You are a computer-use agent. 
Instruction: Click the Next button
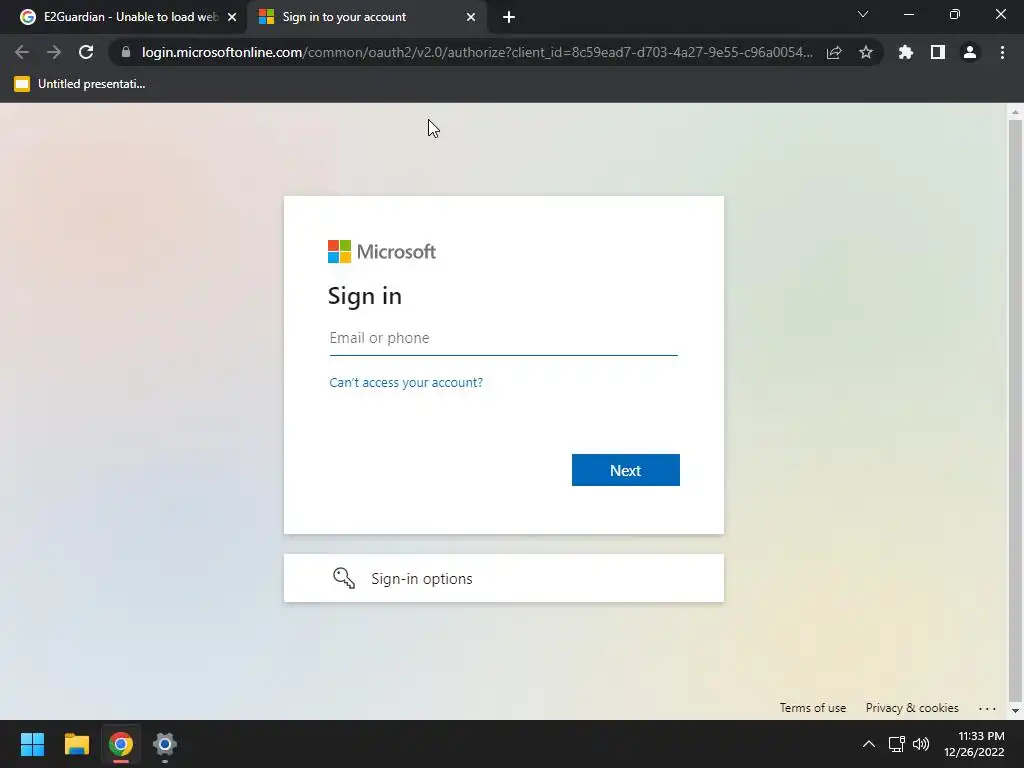coord(626,470)
